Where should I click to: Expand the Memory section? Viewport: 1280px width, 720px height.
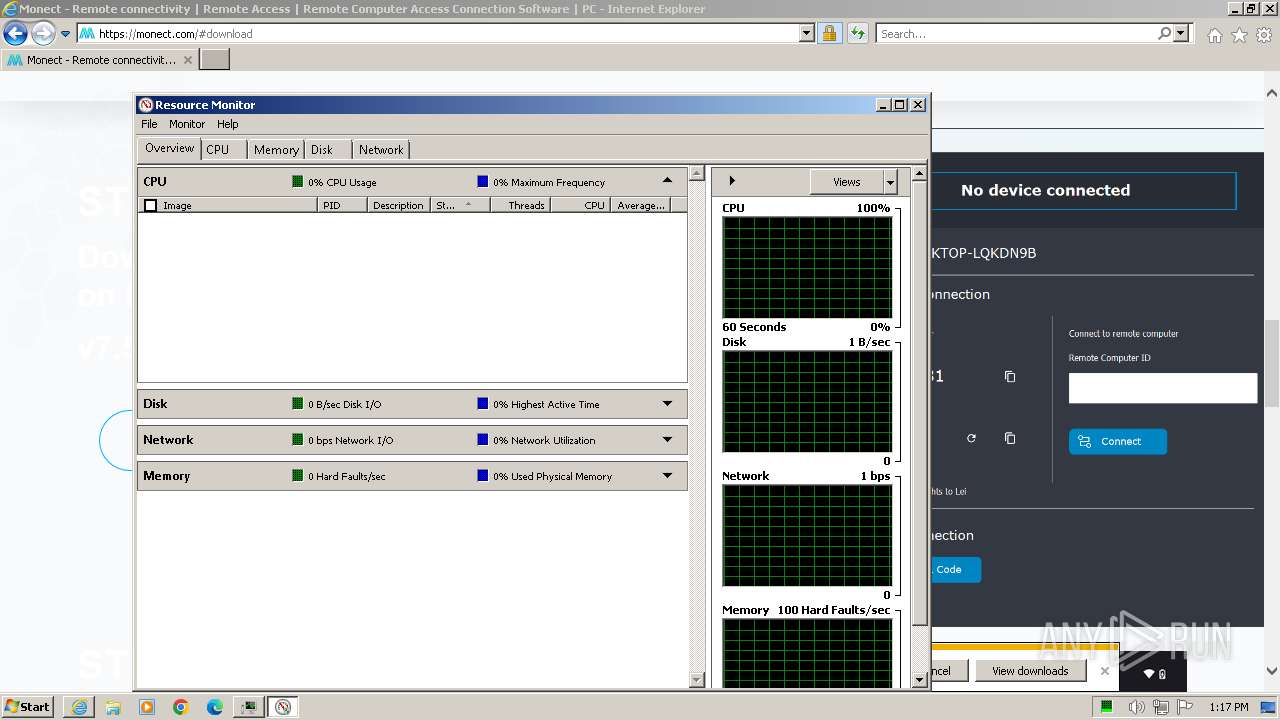[667, 476]
